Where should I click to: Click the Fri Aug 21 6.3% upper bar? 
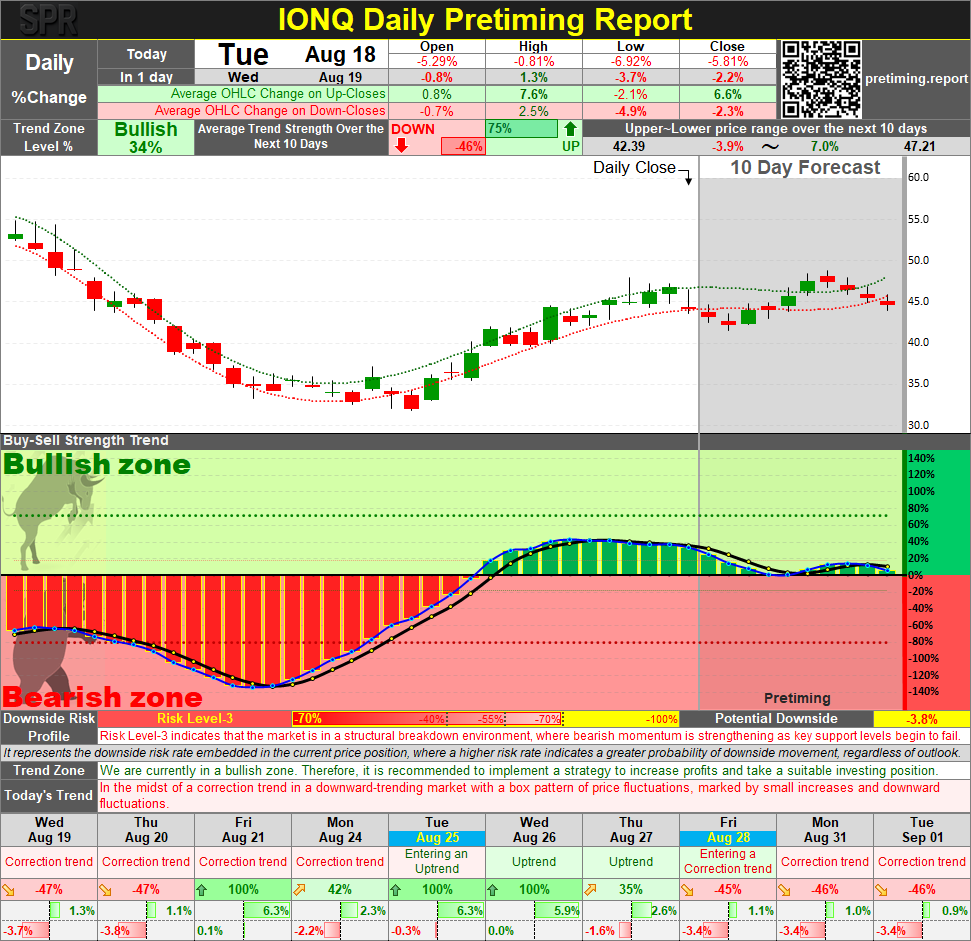(267, 911)
